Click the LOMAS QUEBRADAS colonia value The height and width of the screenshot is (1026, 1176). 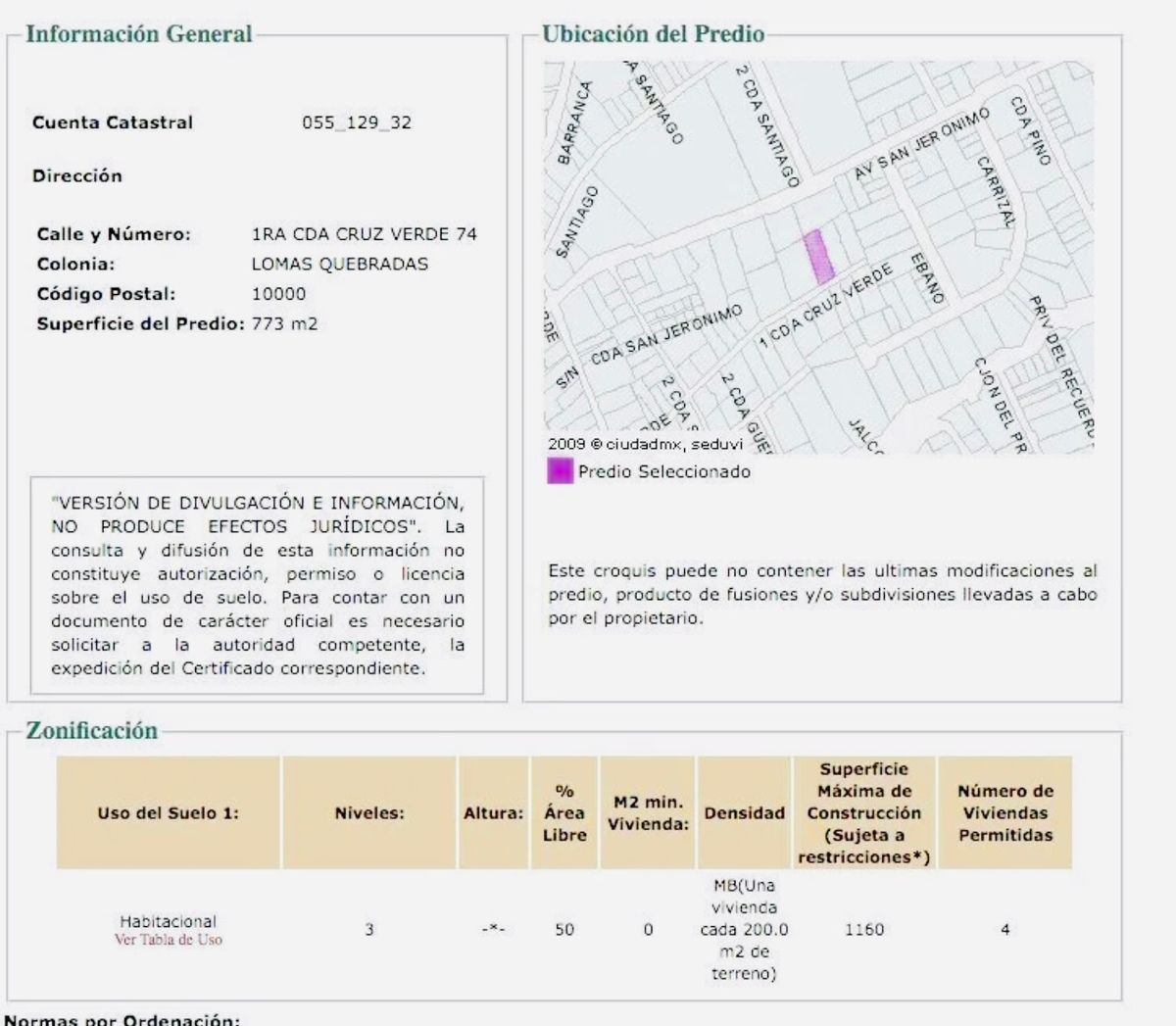click(x=339, y=264)
